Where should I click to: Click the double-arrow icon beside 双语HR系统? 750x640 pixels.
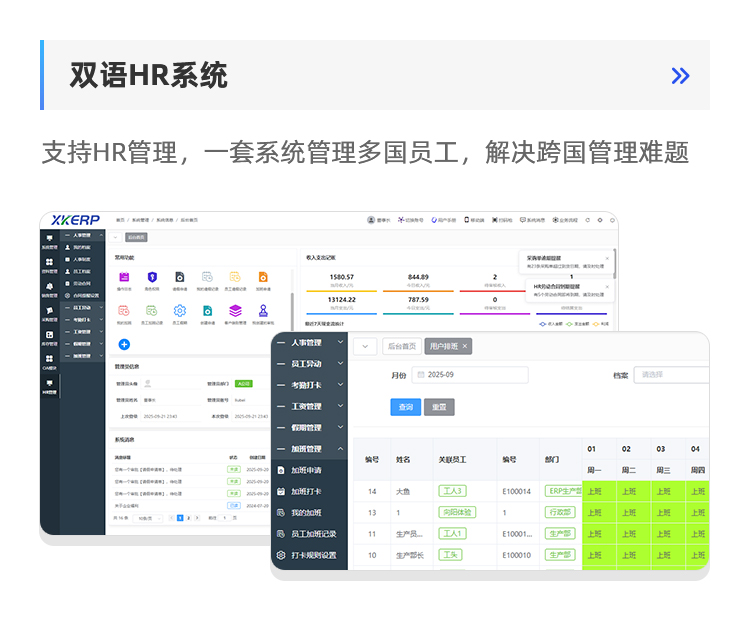tap(680, 75)
